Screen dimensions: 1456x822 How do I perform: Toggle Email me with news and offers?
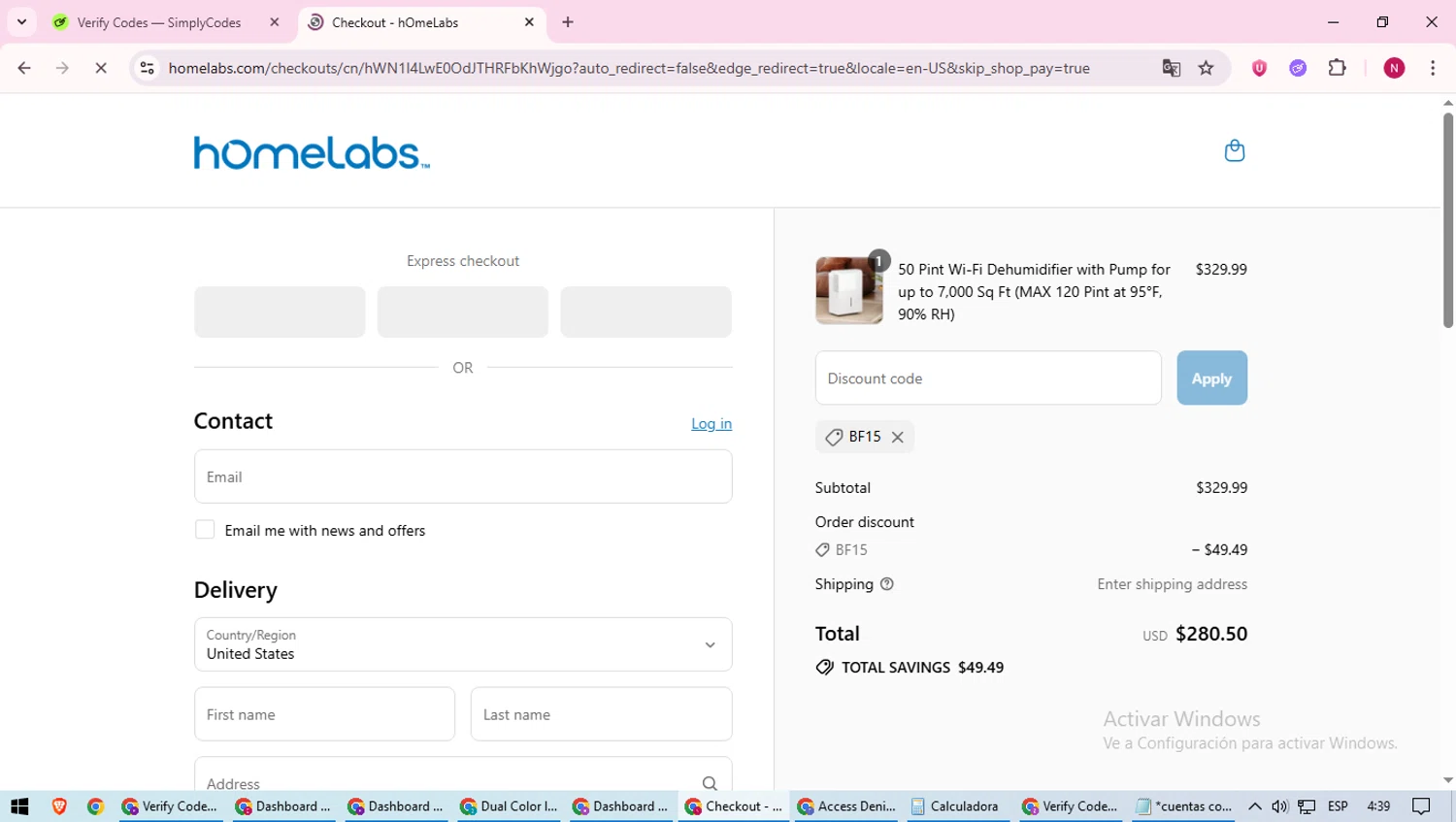tap(205, 530)
